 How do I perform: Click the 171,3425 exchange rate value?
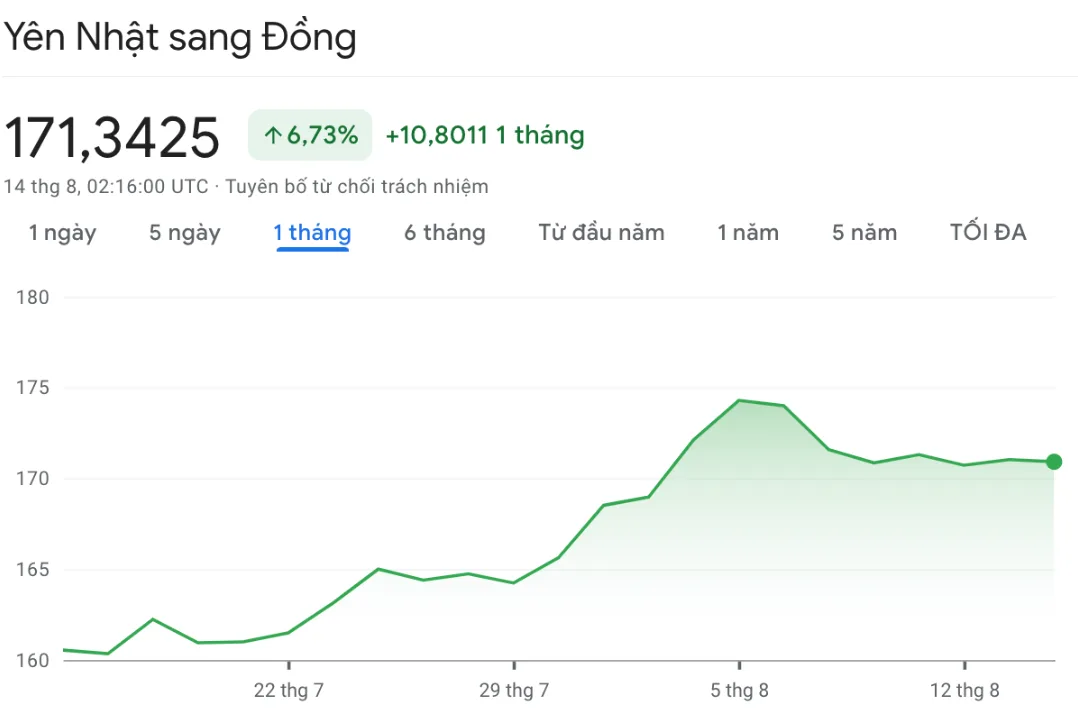pos(112,137)
